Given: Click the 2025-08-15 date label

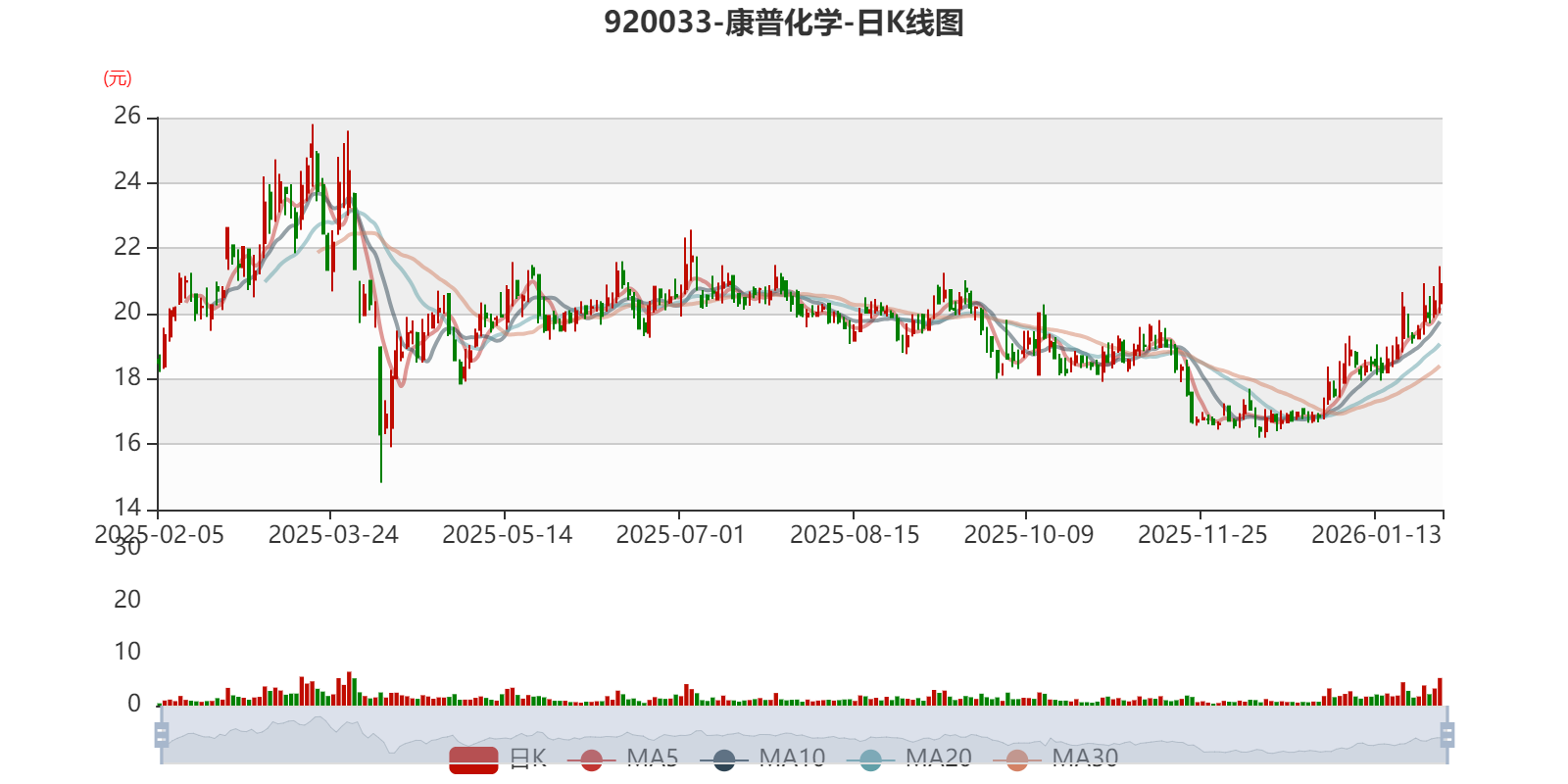Looking at the screenshot, I should [x=855, y=535].
